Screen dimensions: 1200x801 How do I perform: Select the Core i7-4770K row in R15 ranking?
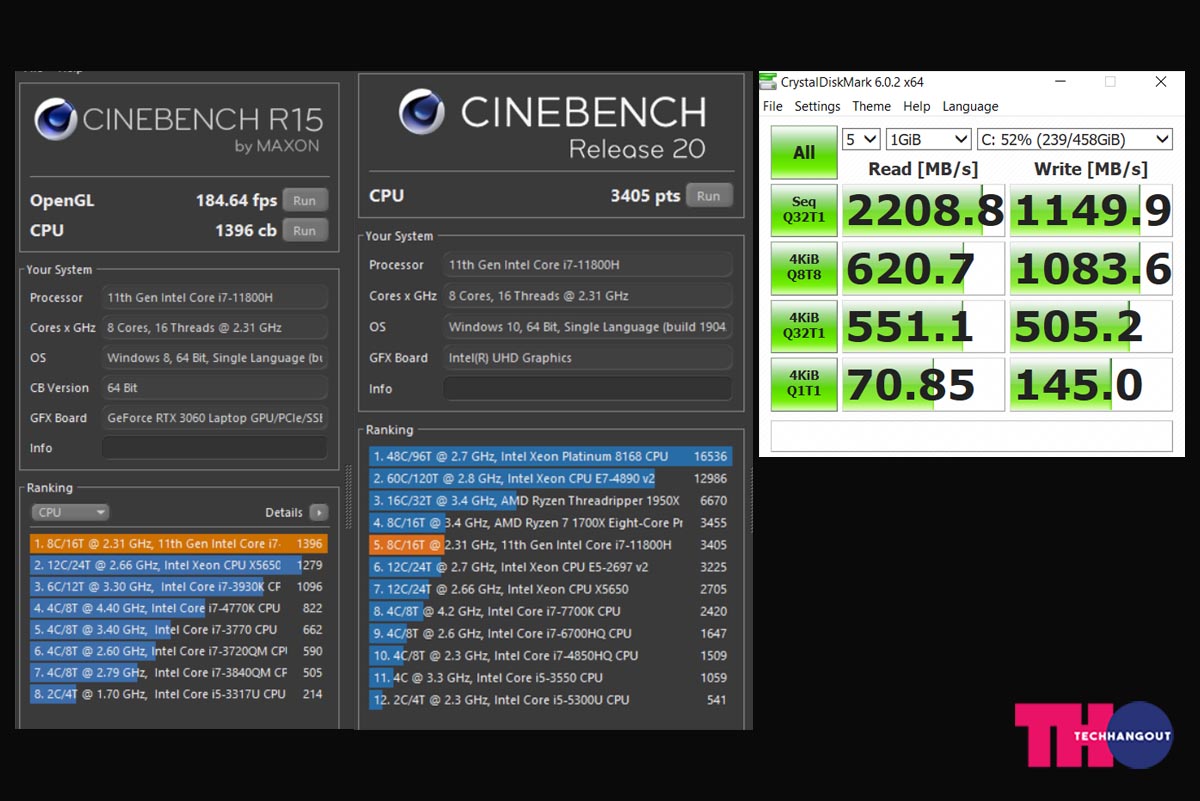pyautogui.click(x=179, y=608)
